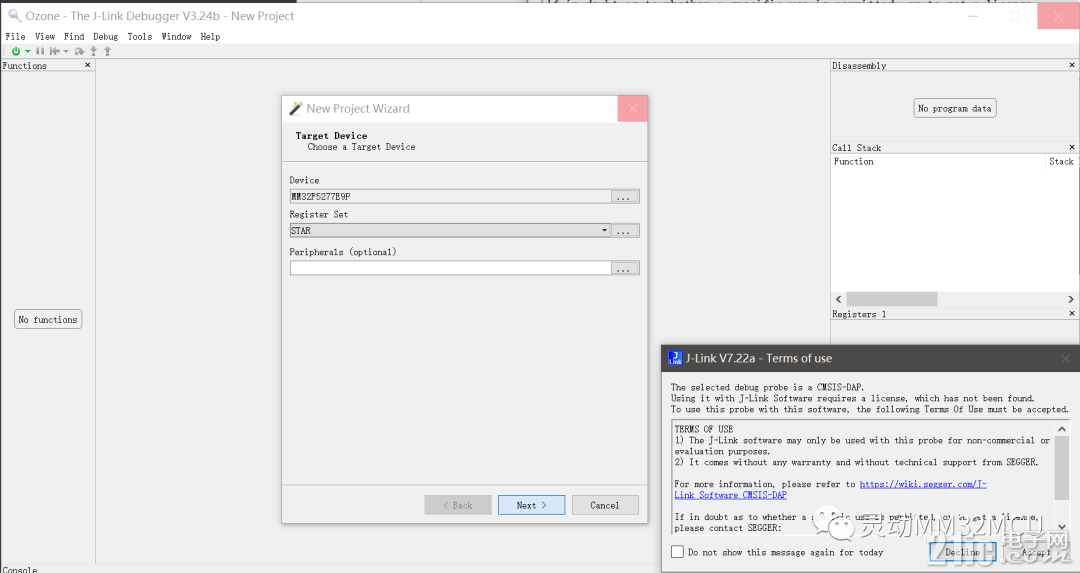Viewport: 1080px width, 573px height.
Task: Click the green power start-debug icon
Action: [16, 51]
